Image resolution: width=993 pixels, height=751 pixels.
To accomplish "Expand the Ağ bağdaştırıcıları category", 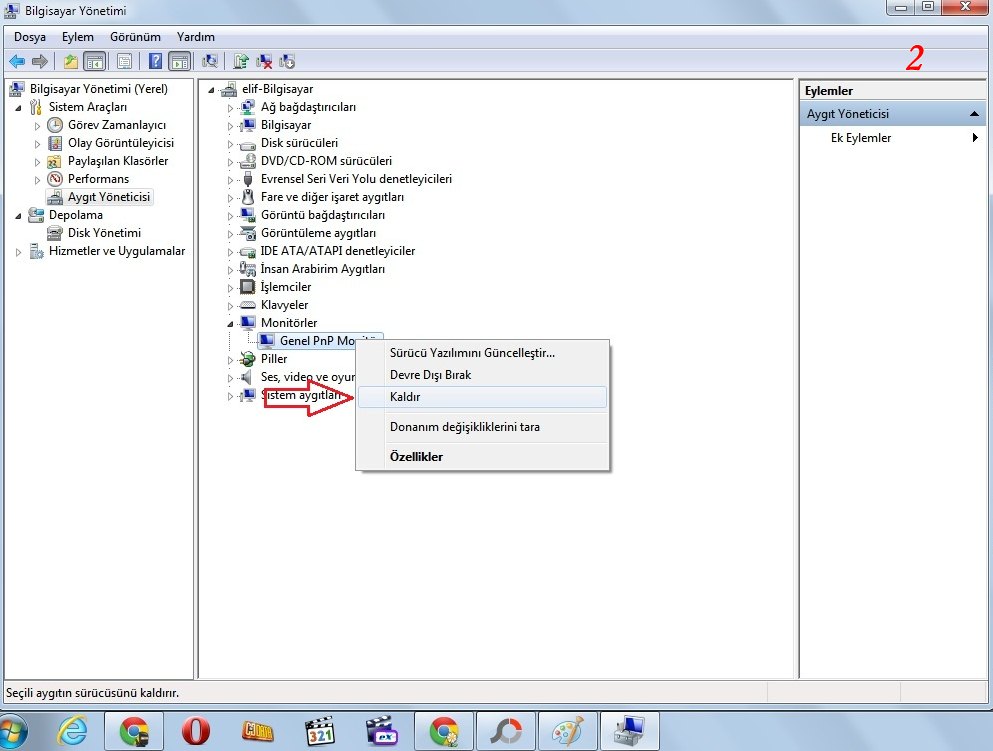I will [231, 108].
